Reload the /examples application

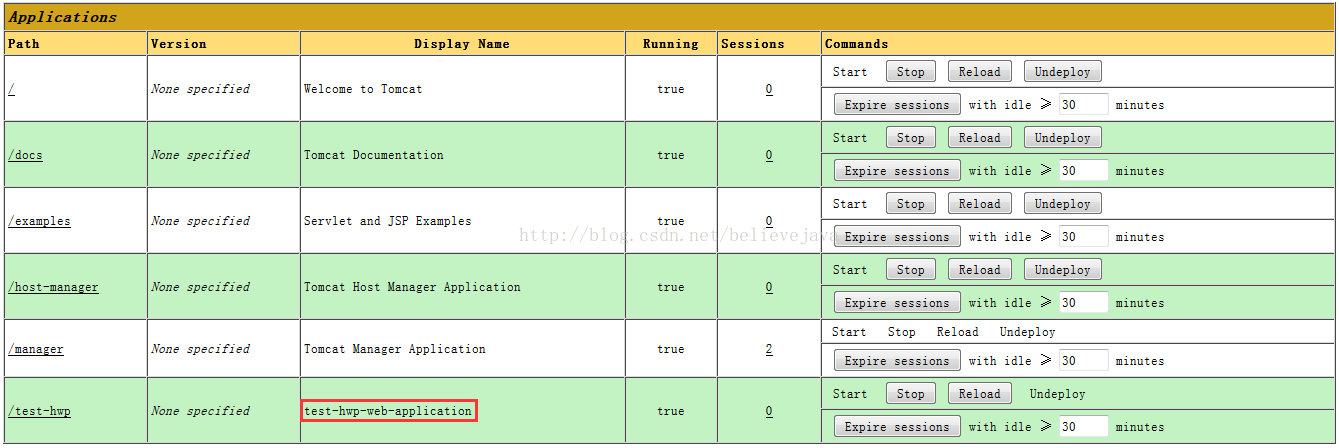[x=979, y=204]
